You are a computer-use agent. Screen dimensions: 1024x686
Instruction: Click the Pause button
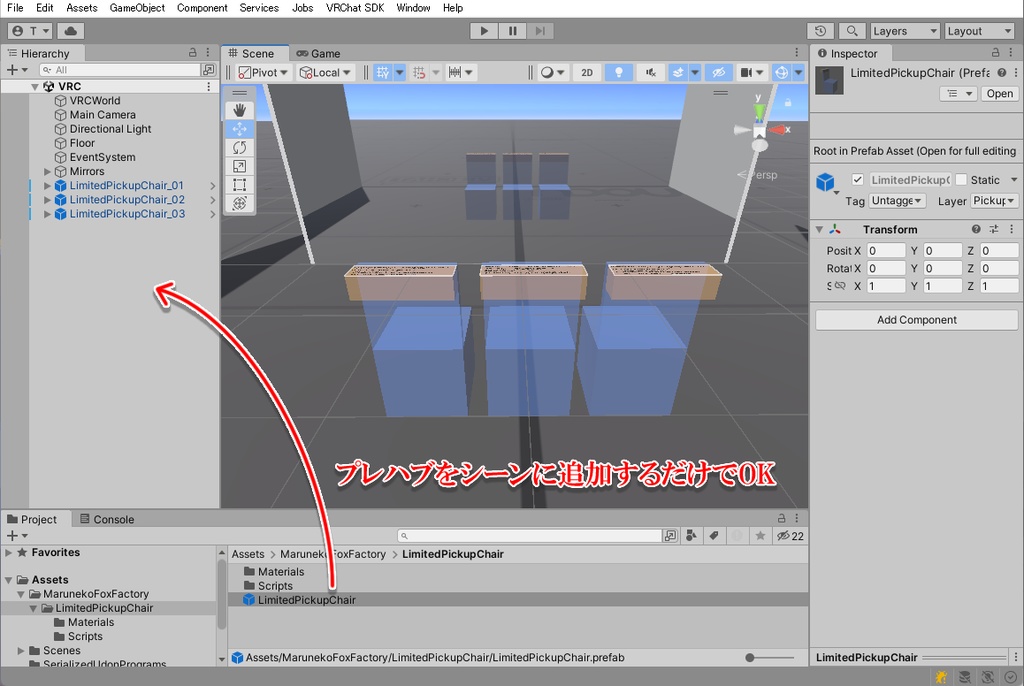513,31
